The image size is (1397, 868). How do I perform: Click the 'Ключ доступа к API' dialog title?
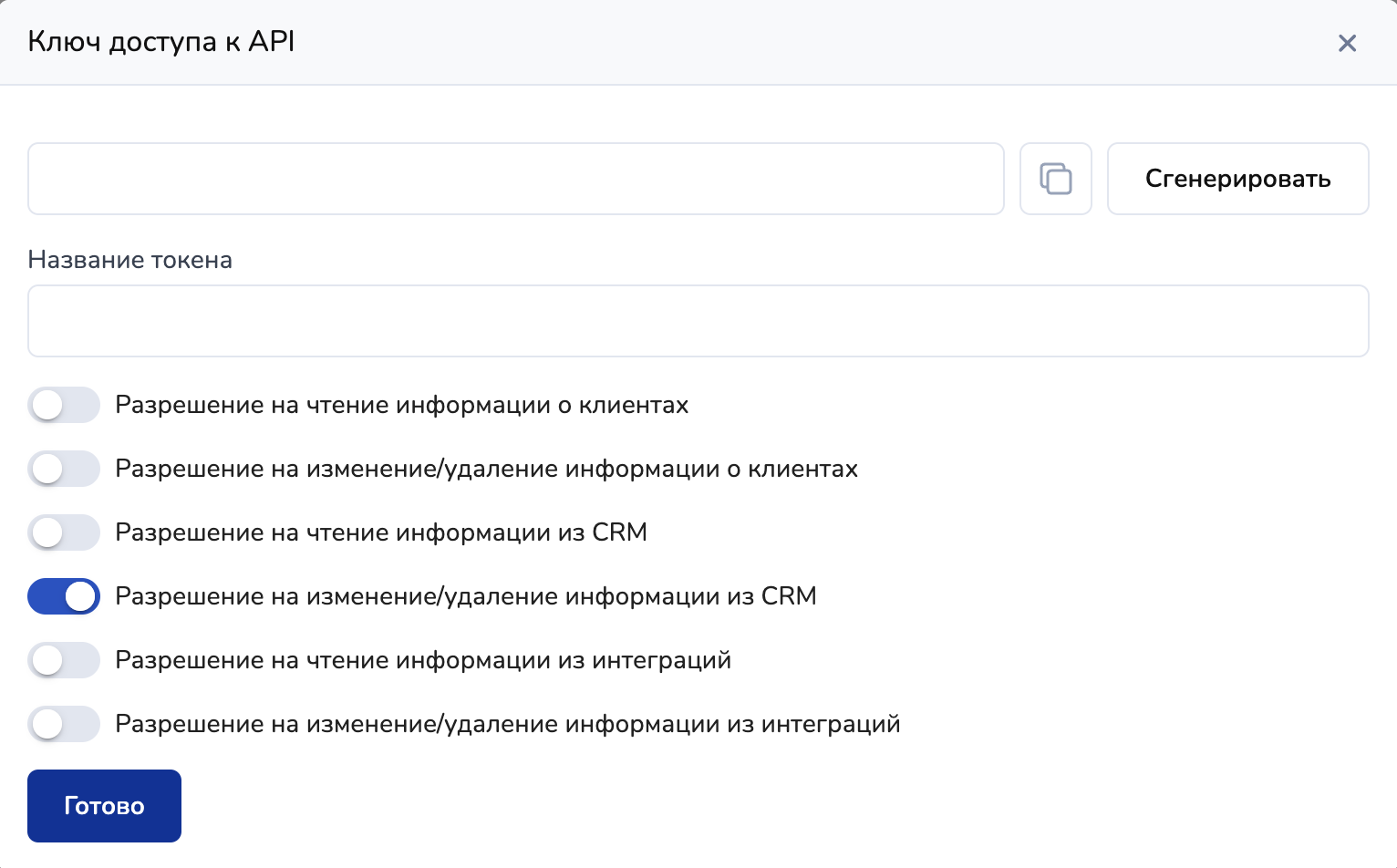pos(161,42)
